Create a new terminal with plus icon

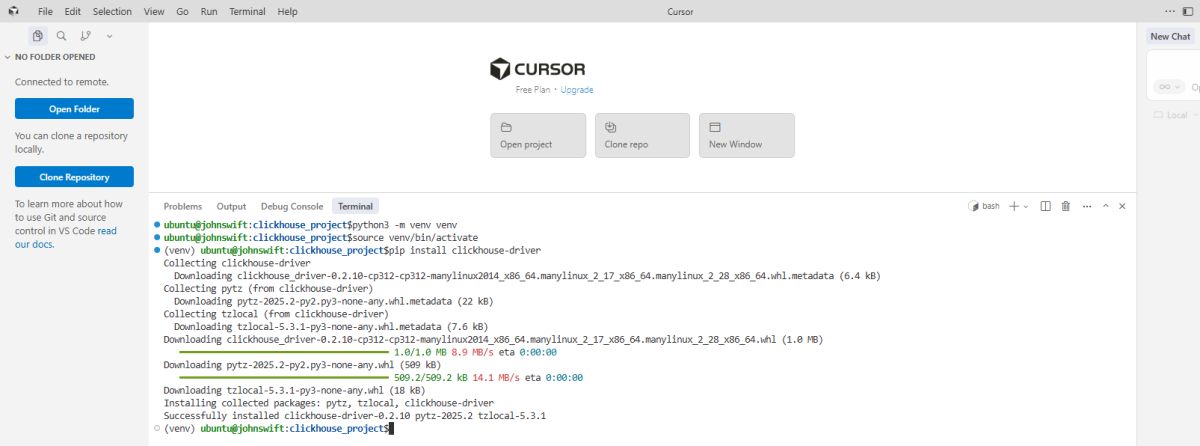pyautogui.click(x=1014, y=206)
